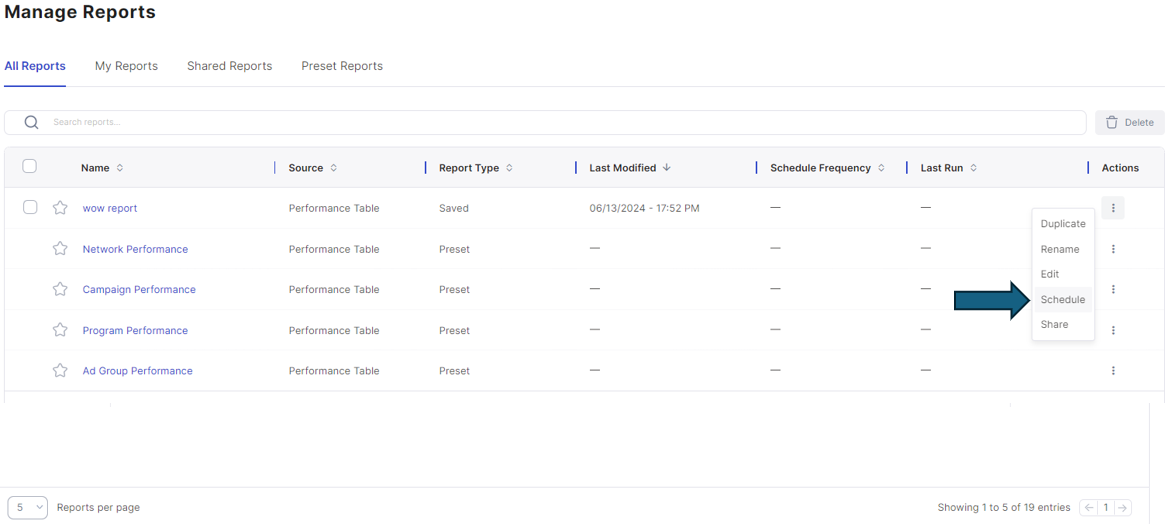Viewport: 1170px width, 524px height.
Task: Switch to Preset Reports tab
Action: [342, 66]
